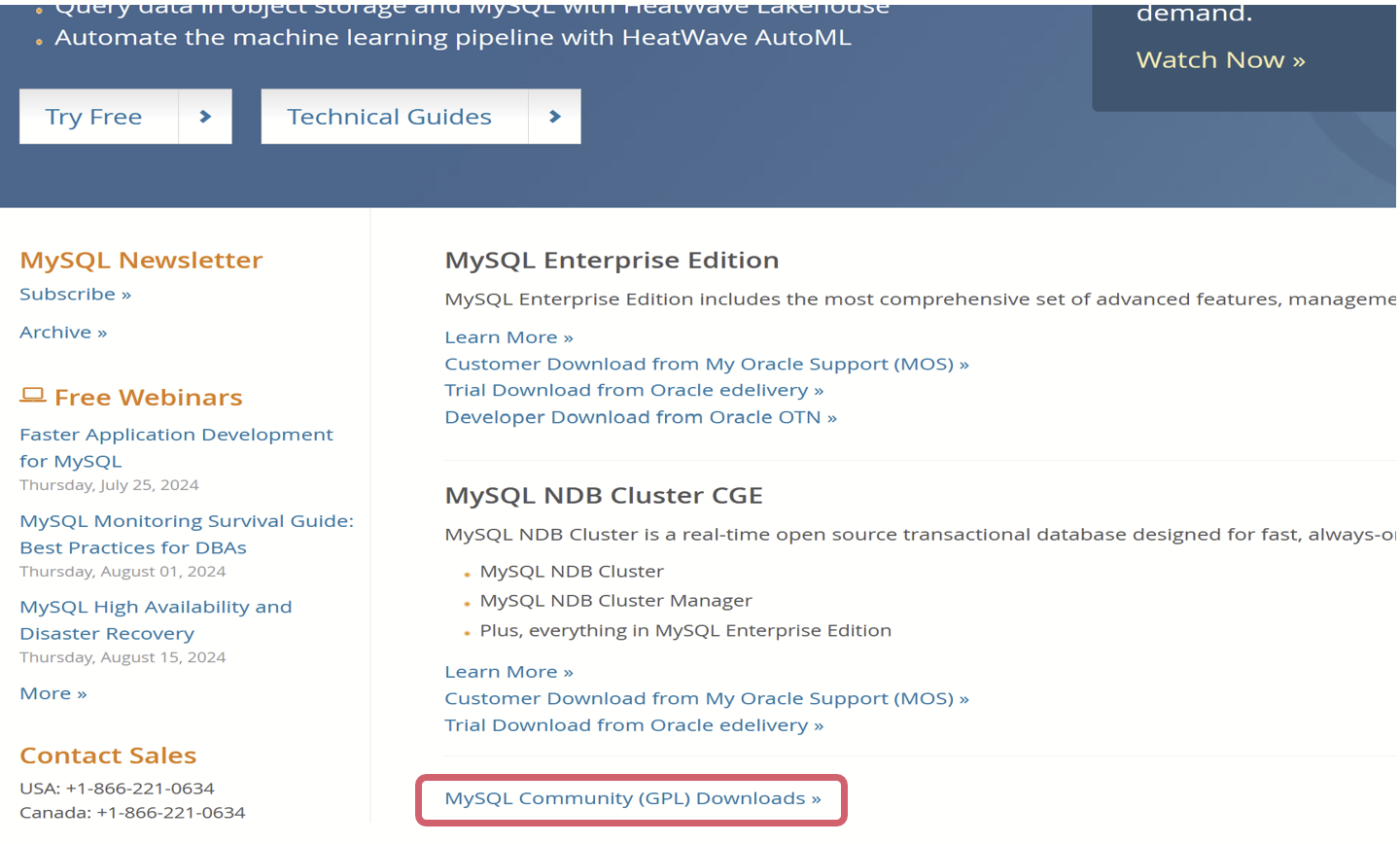Screen dimensions: 1400x844
Task: Open Learn More under MySQL NDB Cluster CGE
Action: [508, 672]
